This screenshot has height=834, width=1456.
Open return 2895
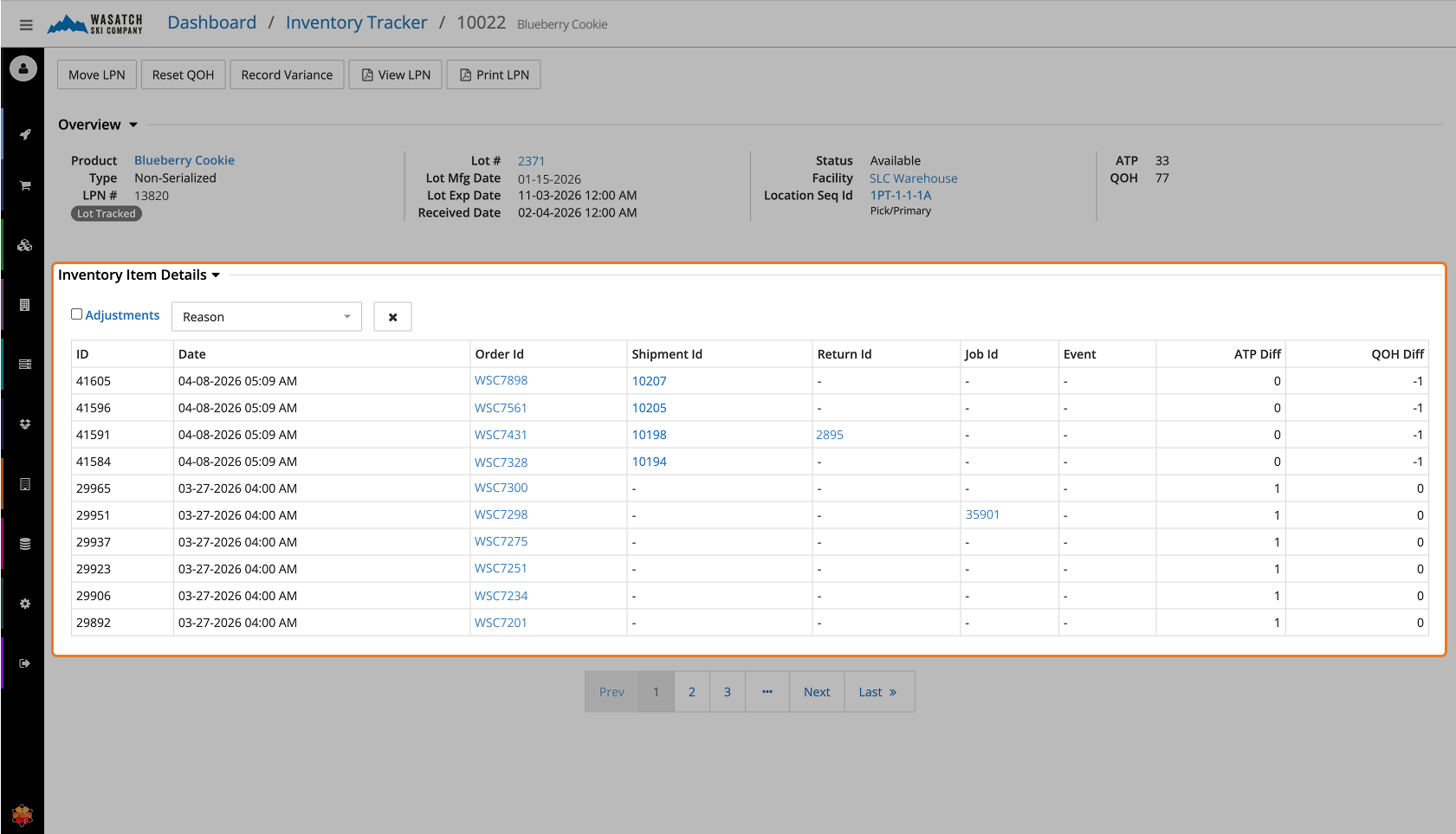click(830, 435)
